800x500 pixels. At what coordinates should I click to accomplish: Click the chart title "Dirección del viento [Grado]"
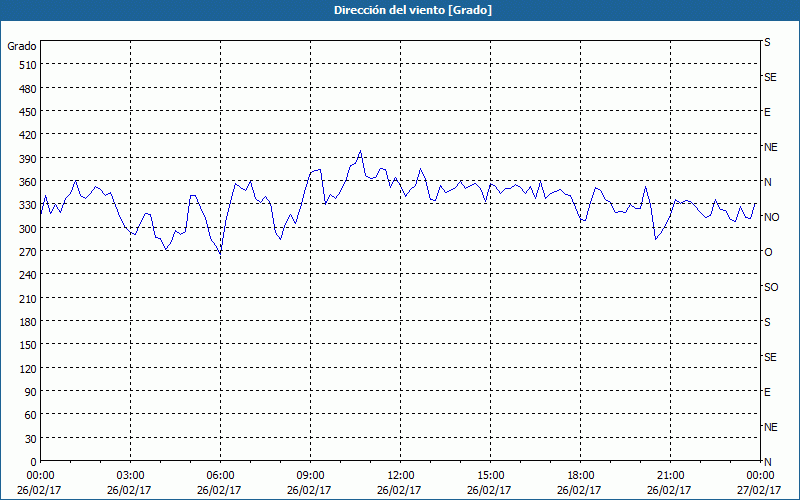[x=413, y=10]
